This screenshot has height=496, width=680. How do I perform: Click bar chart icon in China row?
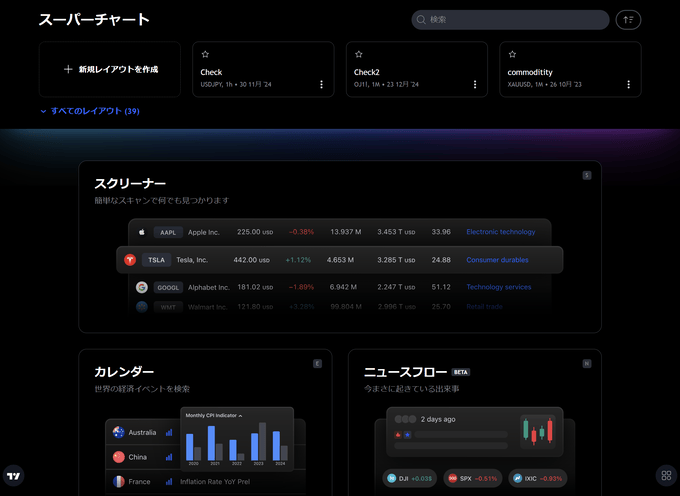tap(169, 457)
